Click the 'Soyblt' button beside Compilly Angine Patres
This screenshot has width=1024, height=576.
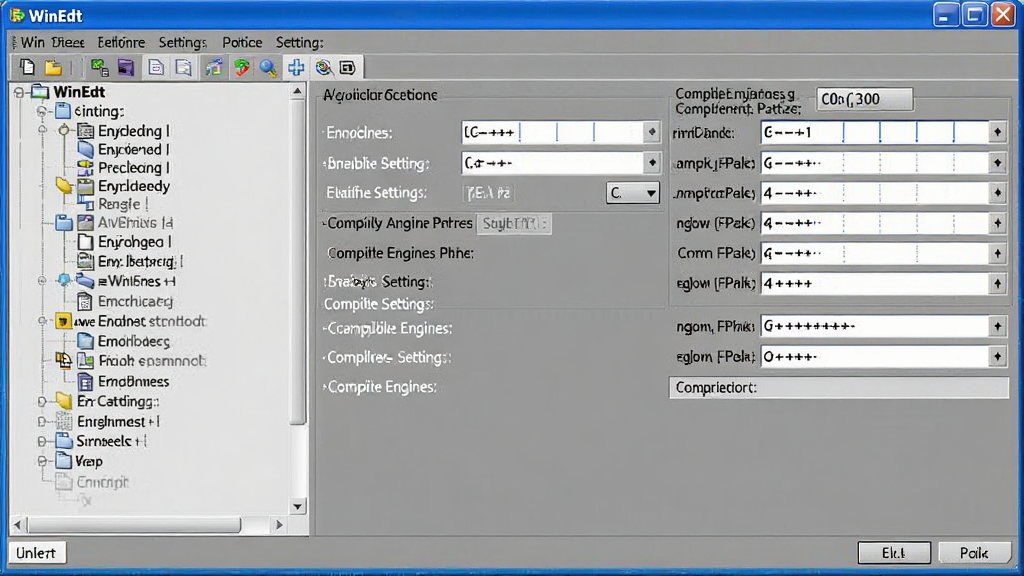pyautogui.click(x=514, y=224)
